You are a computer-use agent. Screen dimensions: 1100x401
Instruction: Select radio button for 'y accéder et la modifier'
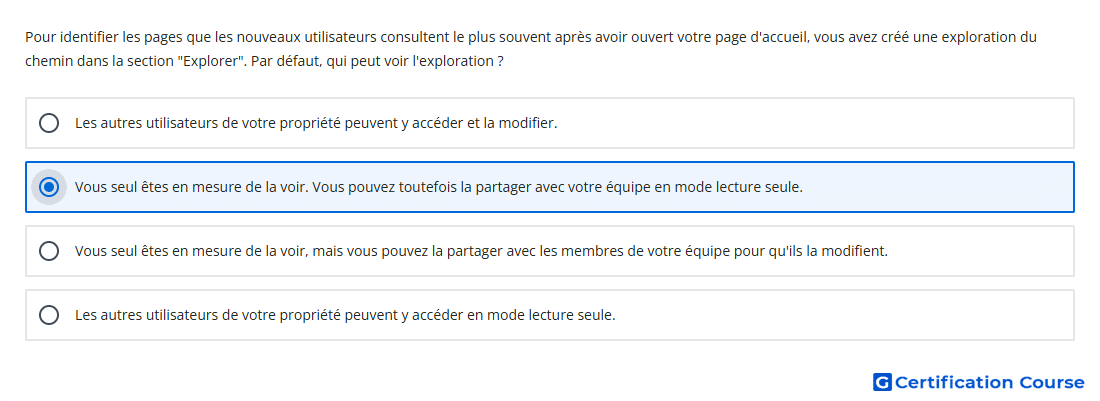click(x=49, y=123)
